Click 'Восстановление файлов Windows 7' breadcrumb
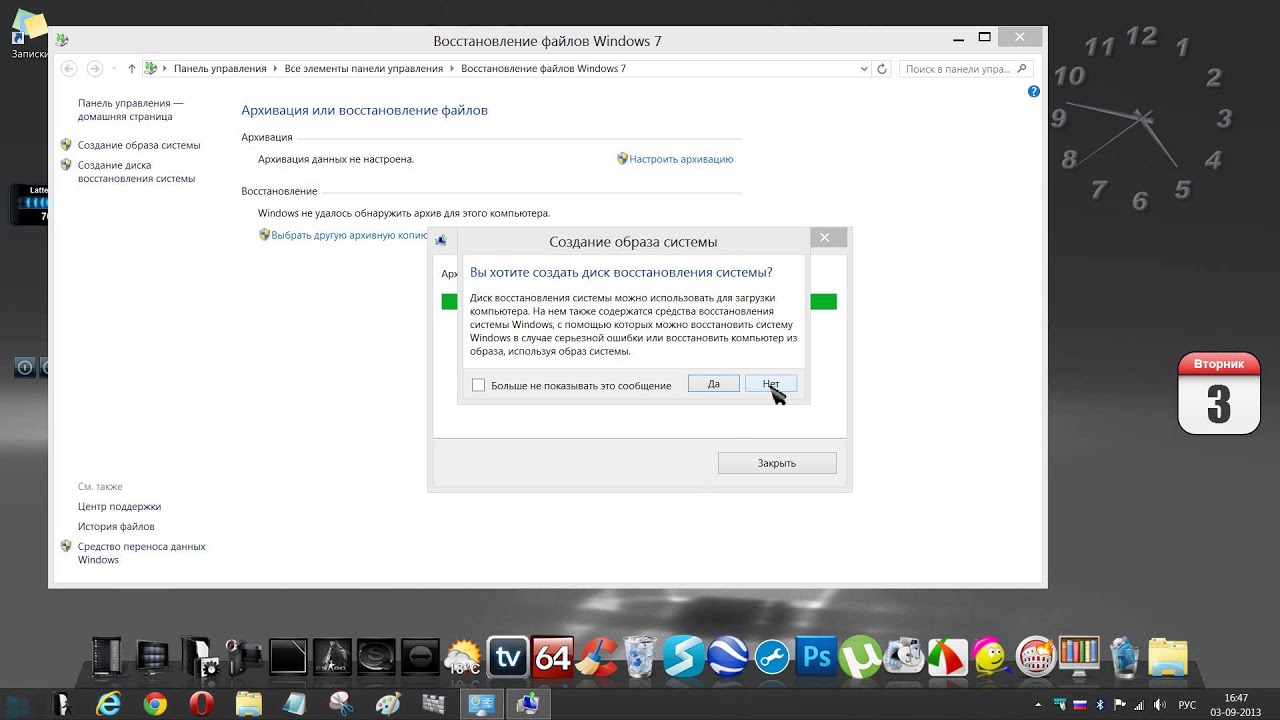 [543, 69]
